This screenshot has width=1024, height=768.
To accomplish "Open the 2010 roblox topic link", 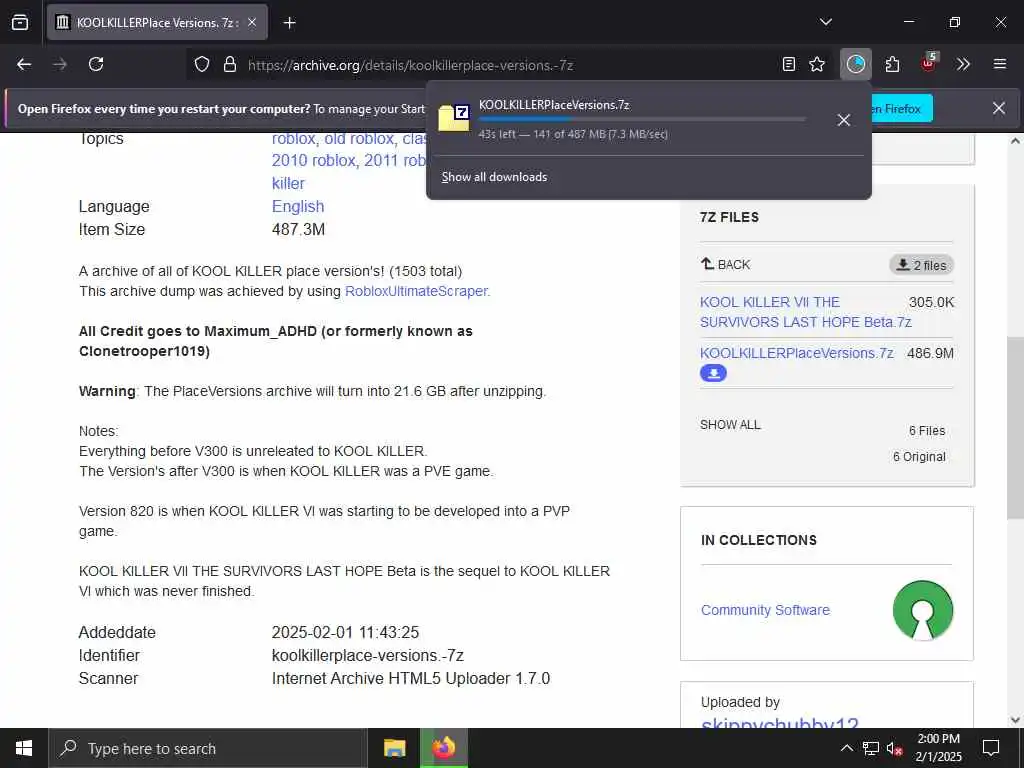I will pyautogui.click(x=313, y=161).
